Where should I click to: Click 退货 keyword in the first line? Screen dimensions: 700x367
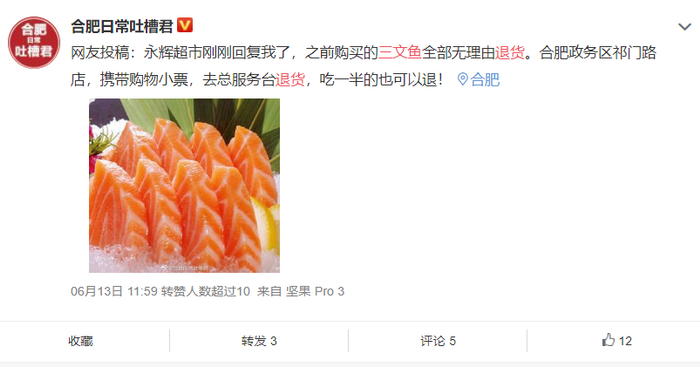click(510, 53)
